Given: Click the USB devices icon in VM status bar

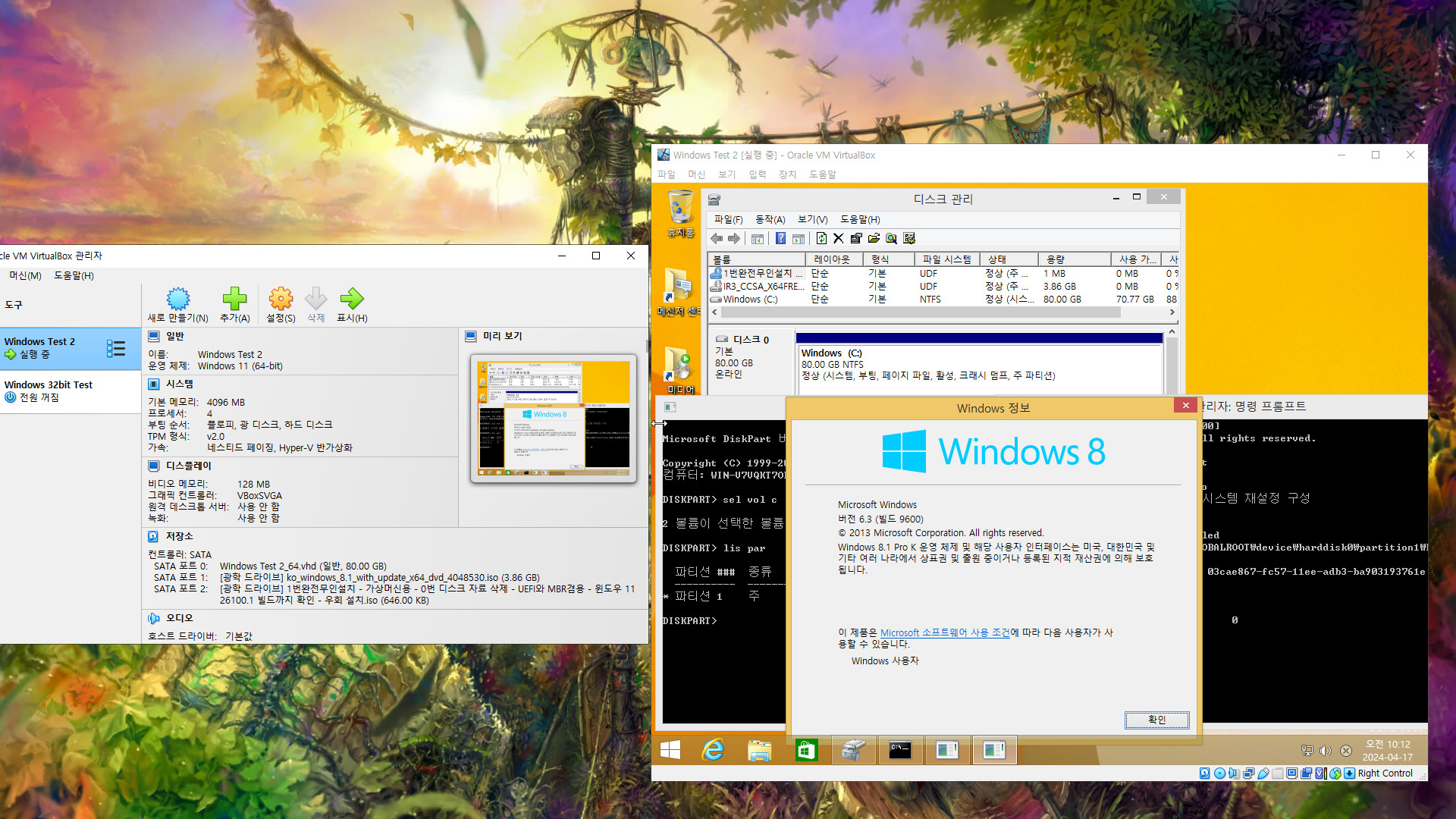Looking at the screenshot, I should point(1263,773).
